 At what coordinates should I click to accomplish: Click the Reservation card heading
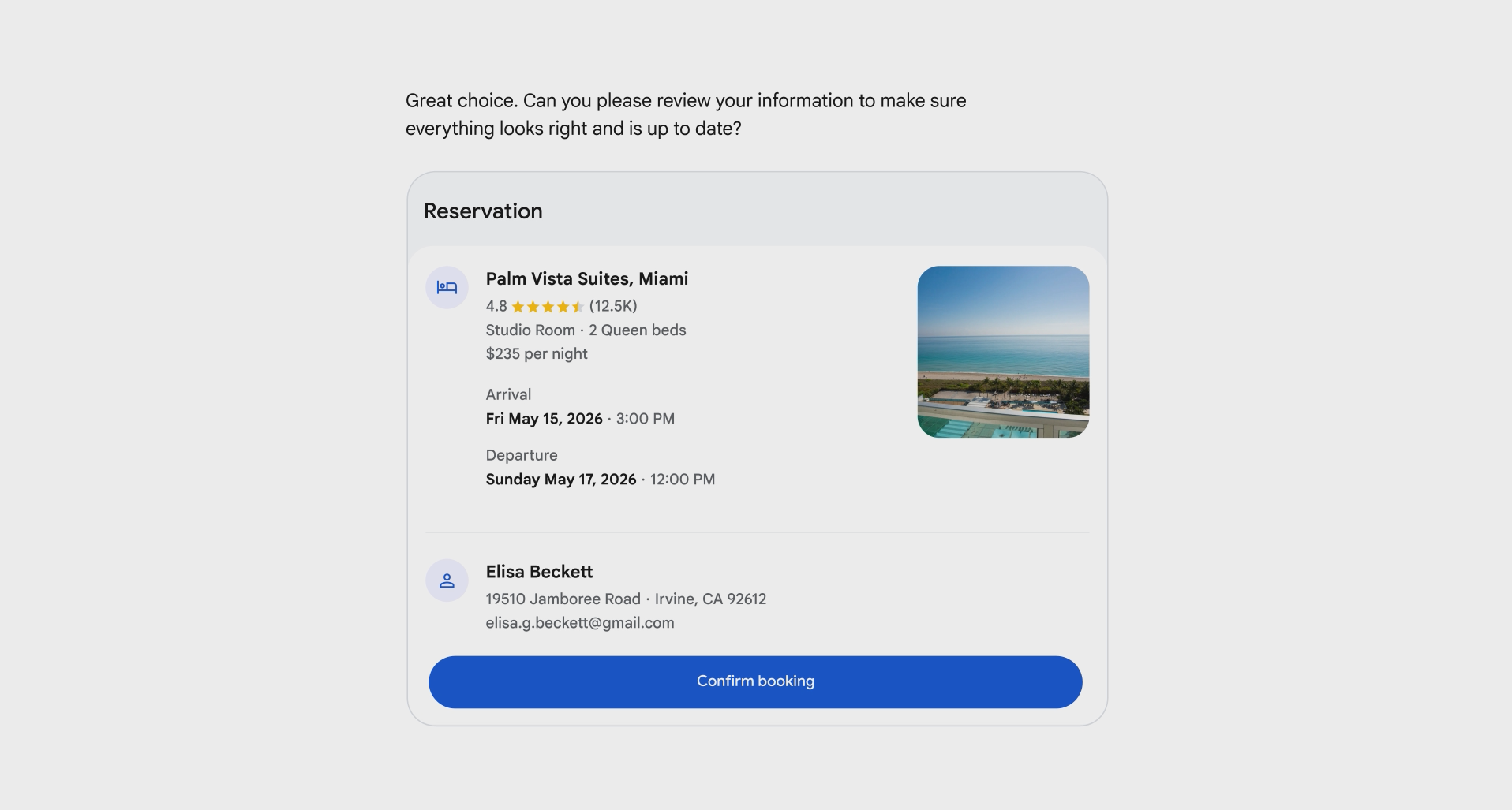pyautogui.click(x=483, y=211)
